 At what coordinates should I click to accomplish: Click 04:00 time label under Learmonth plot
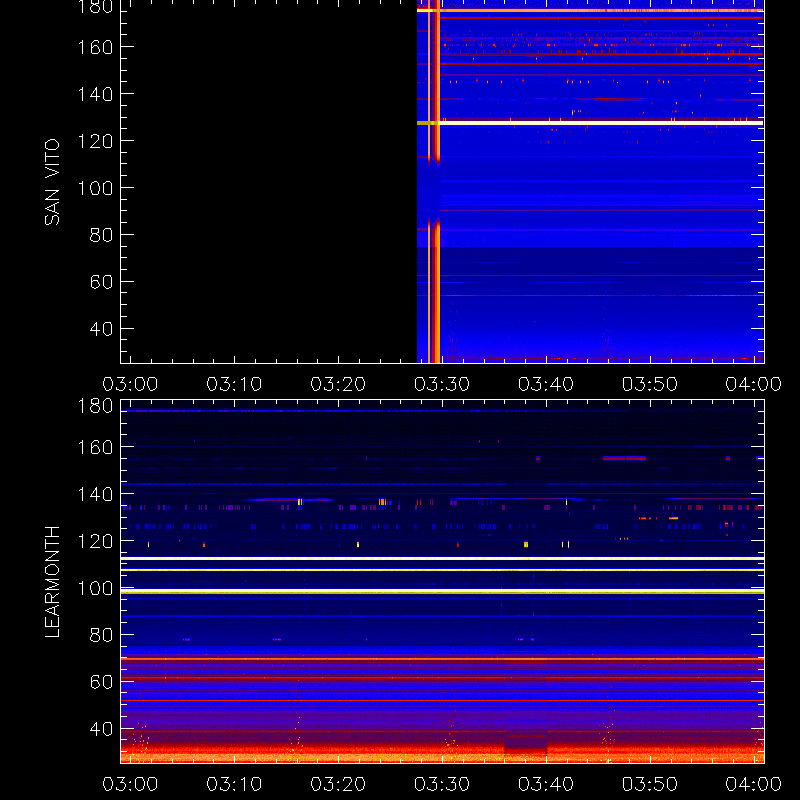click(x=754, y=784)
